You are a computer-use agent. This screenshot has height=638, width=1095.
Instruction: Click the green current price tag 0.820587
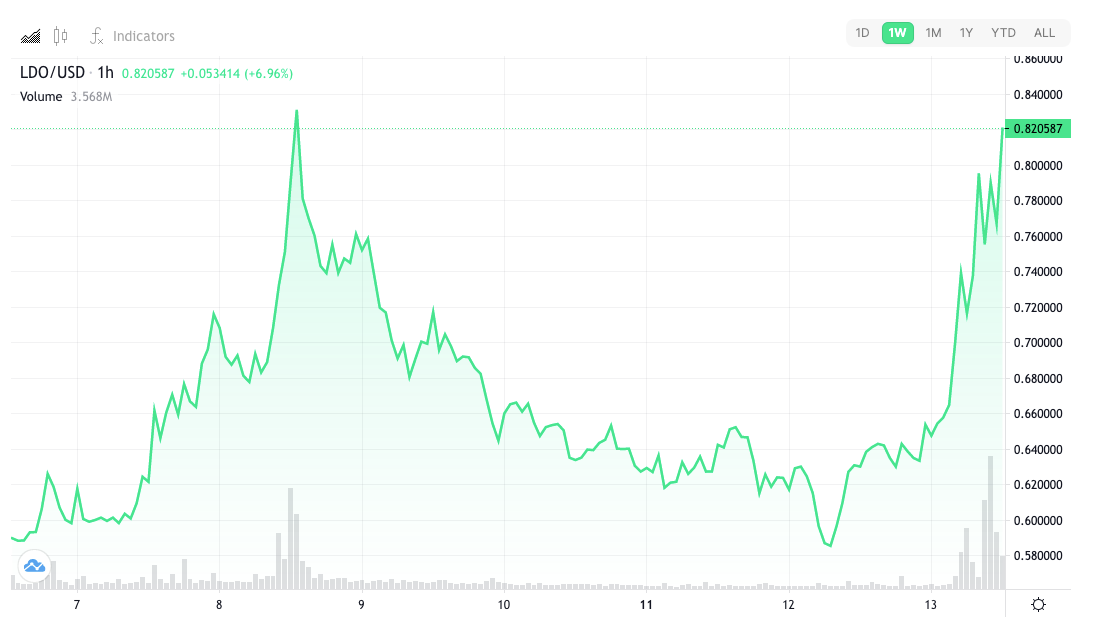click(1038, 128)
